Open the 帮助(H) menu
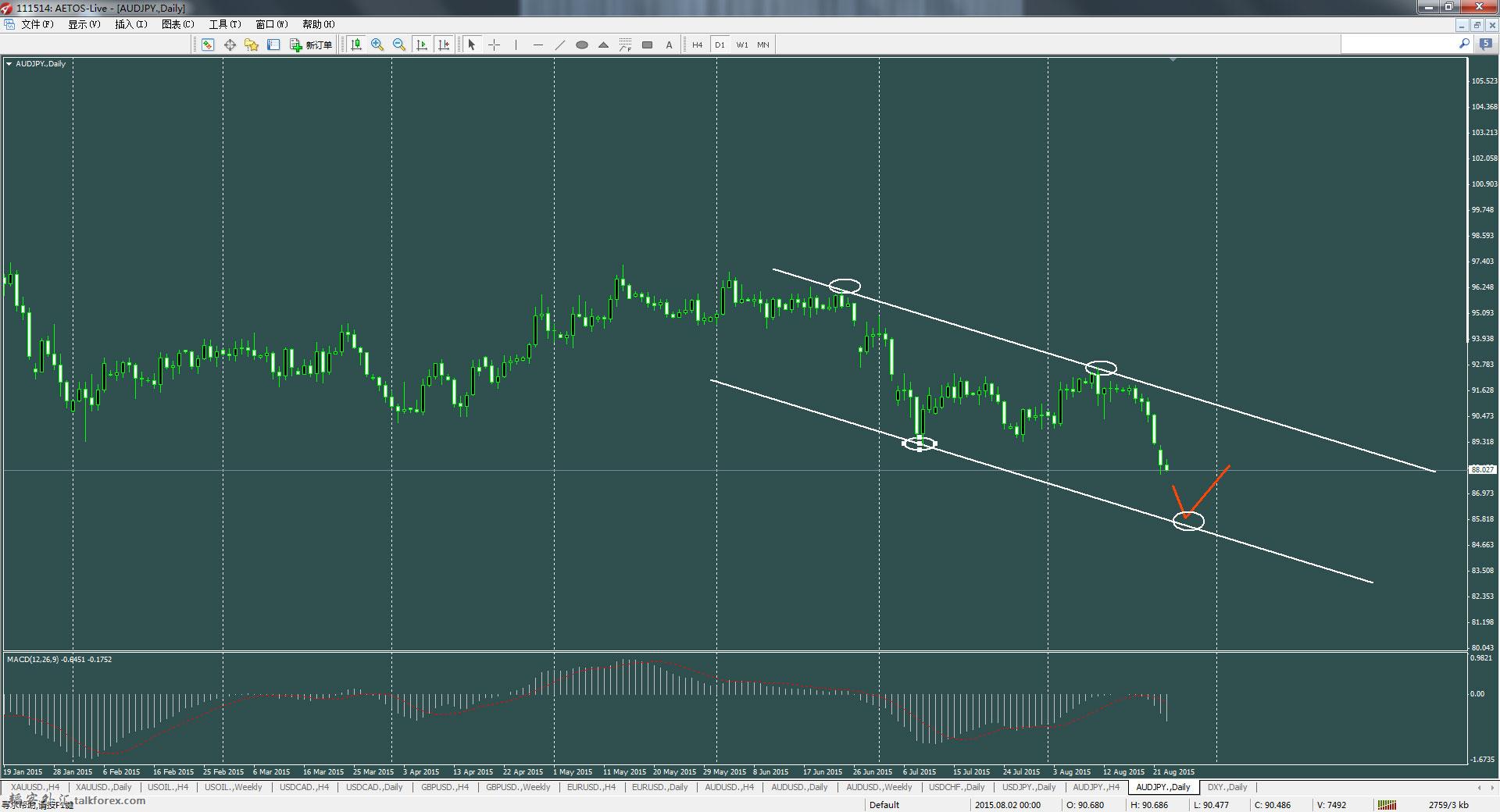The image size is (1500, 812). point(318,24)
